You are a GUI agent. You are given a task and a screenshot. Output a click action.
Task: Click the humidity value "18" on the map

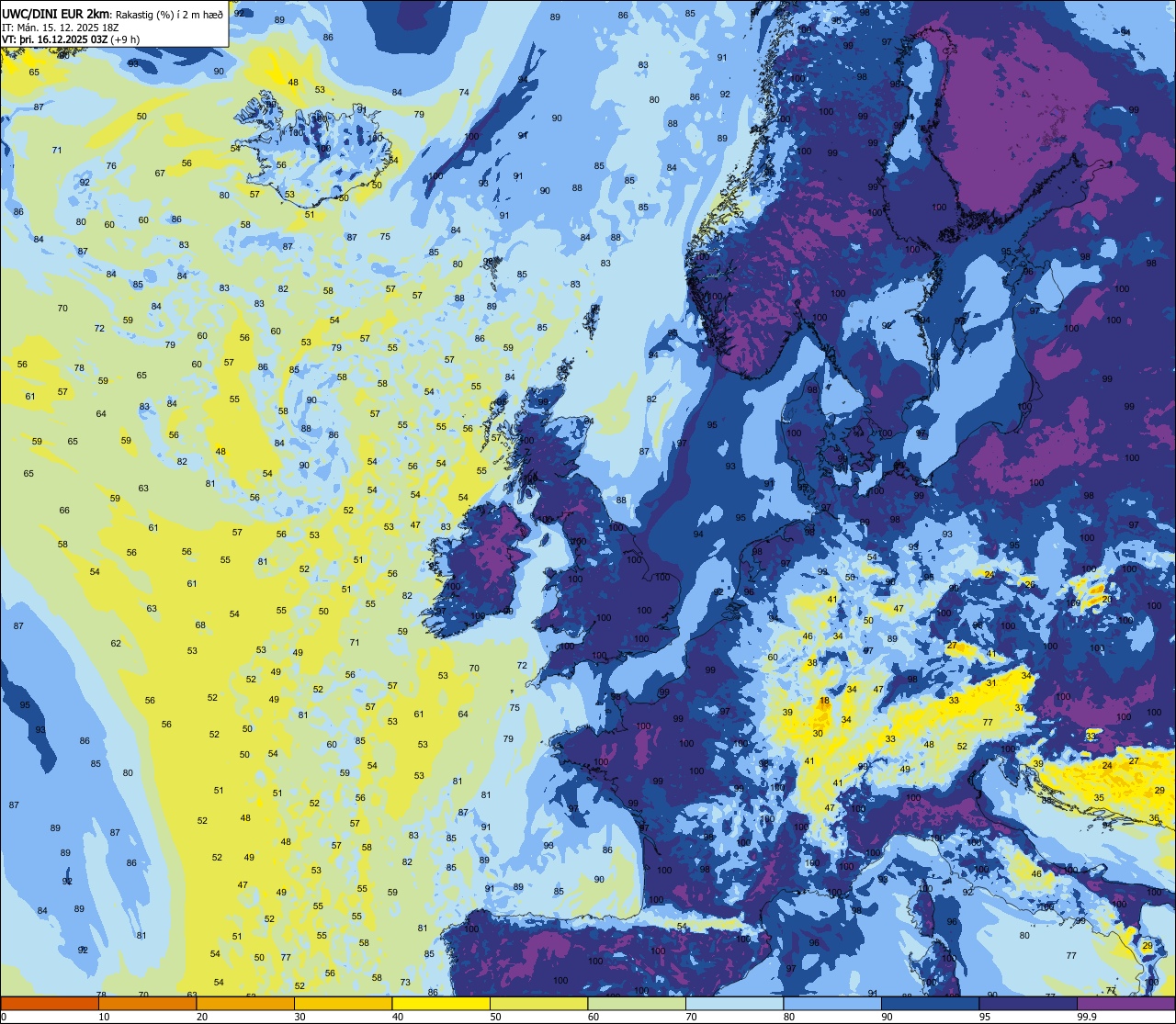tap(824, 701)
